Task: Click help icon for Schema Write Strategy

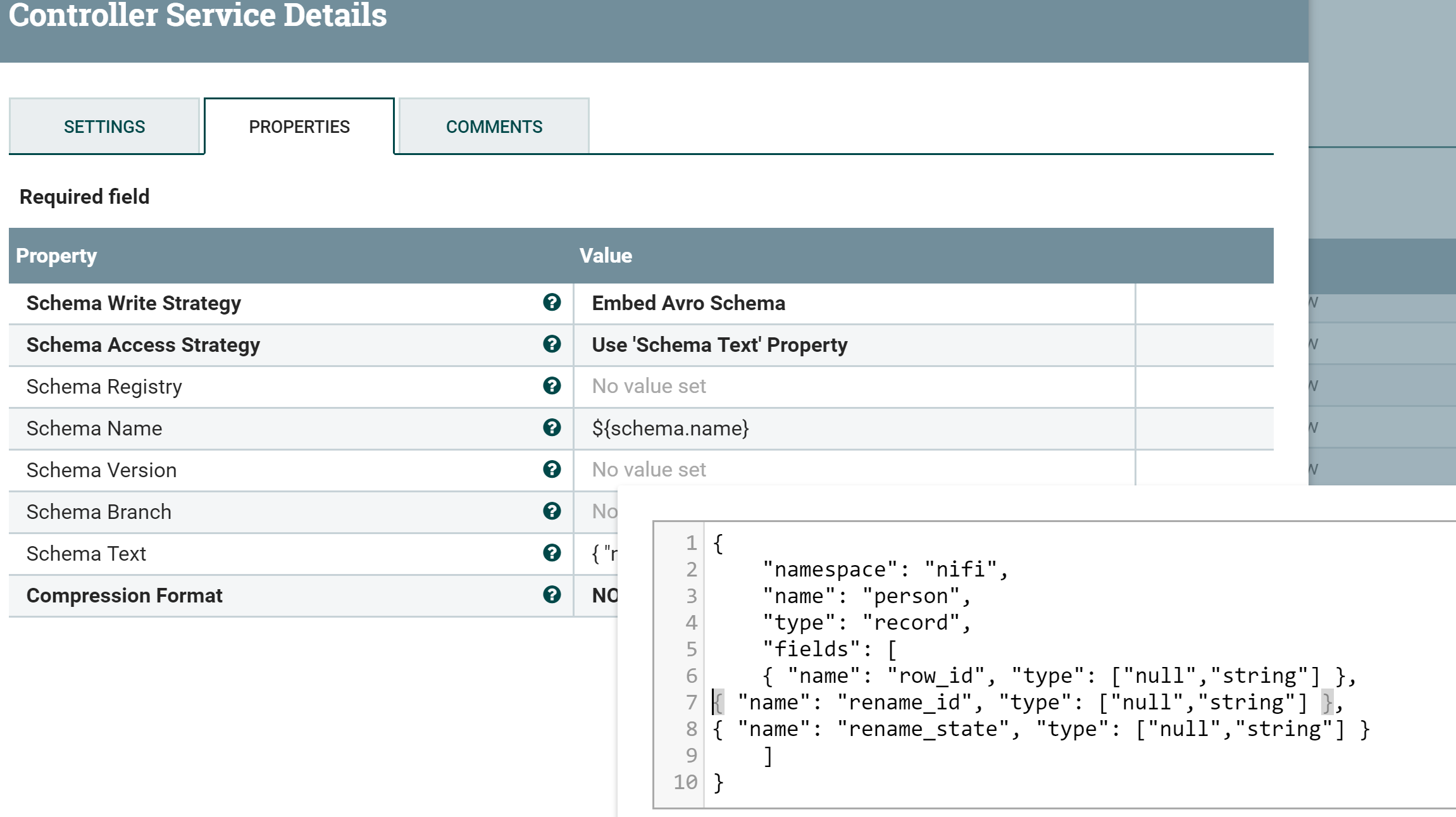Action: coord(552,302)
